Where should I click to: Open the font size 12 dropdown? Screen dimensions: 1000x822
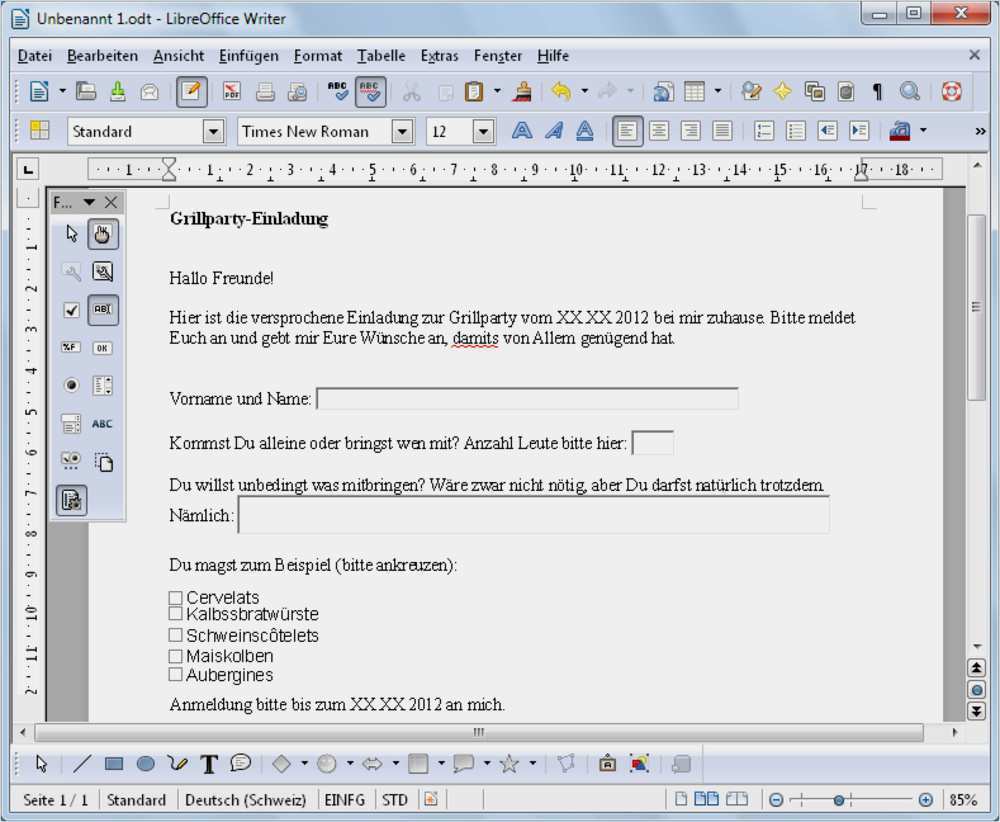click(x=483, y=132)
